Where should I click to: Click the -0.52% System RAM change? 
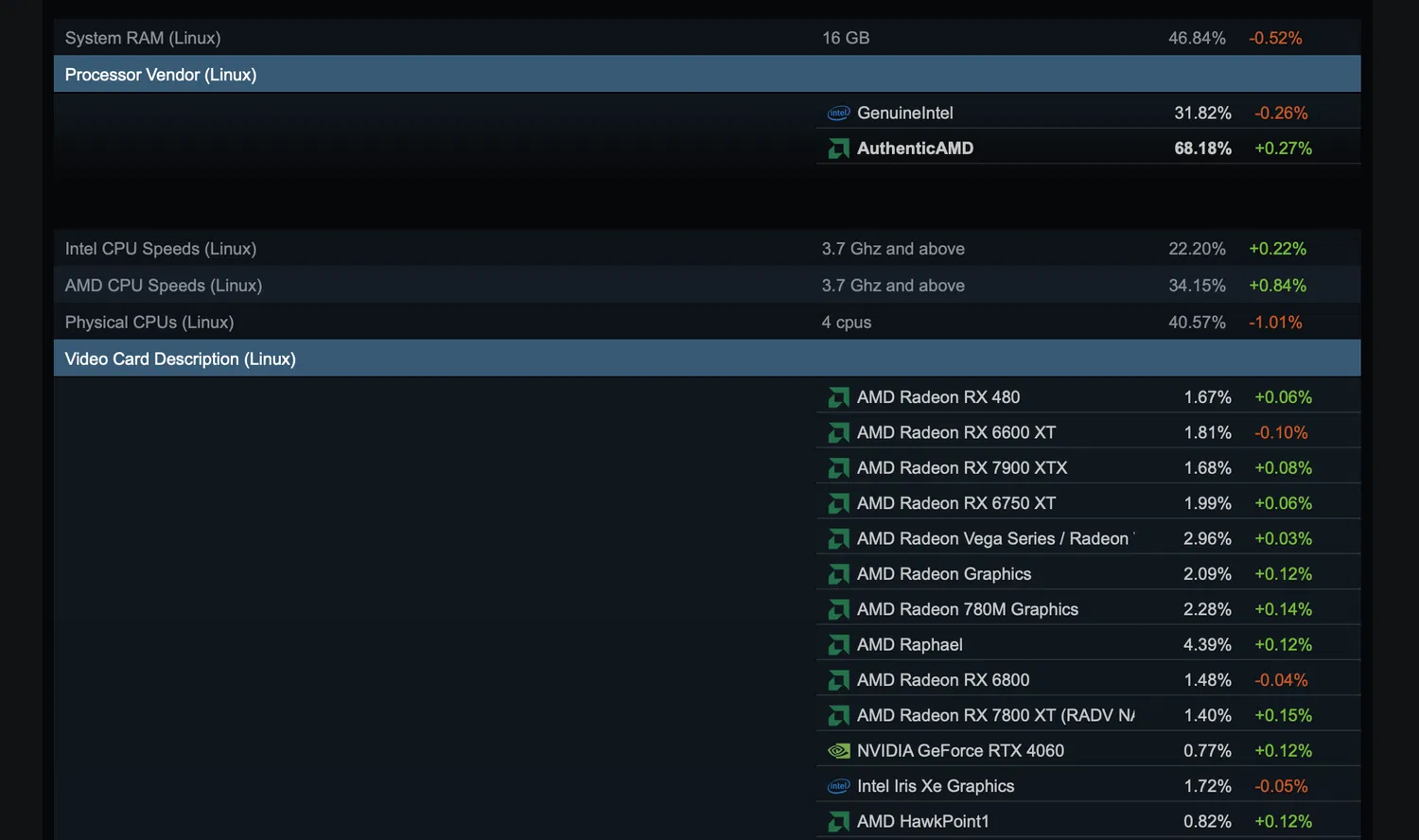(1275, 38)
